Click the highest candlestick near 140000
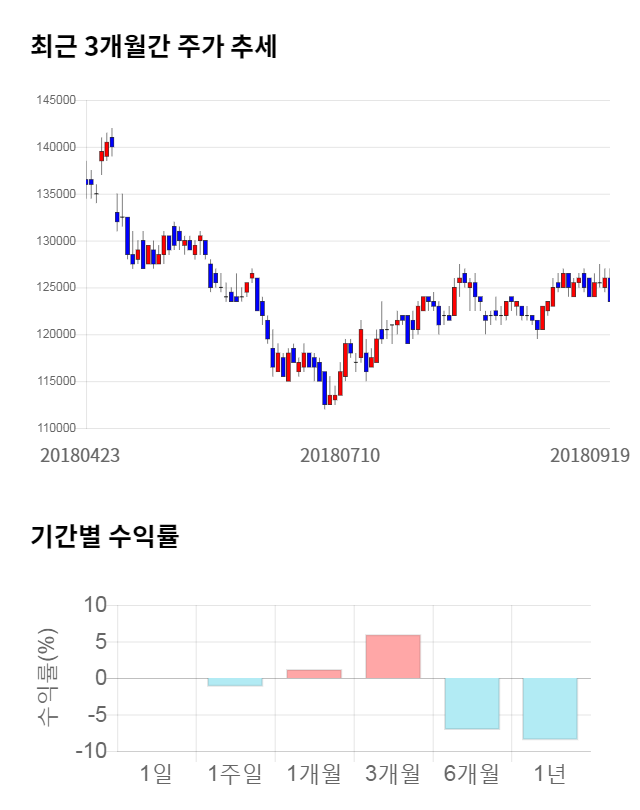The image size is (640, 810). tap(112, 141)
